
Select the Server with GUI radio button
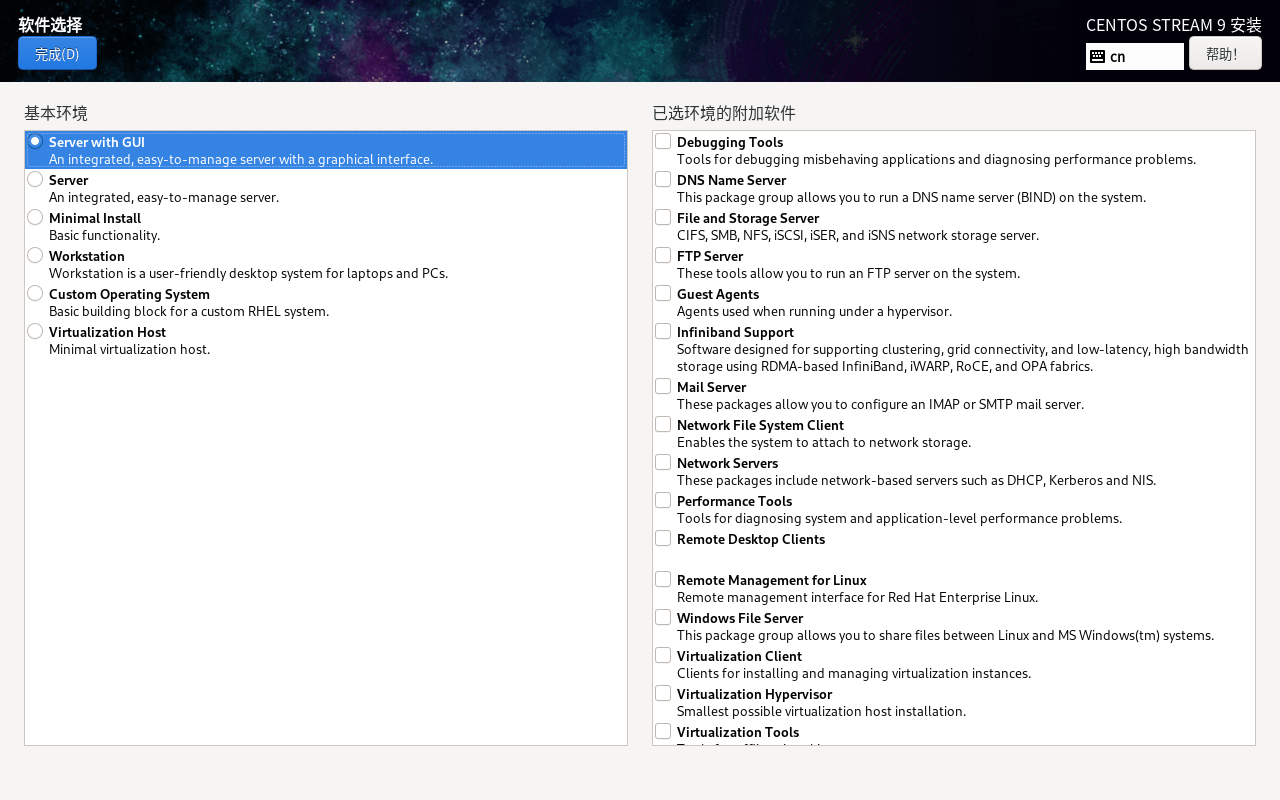pos(35,141)
